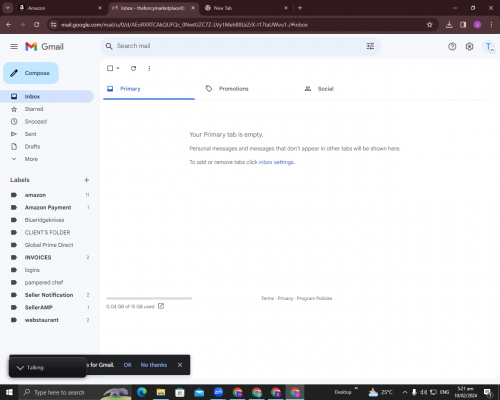Create a new label with plus icon

(x=87, y=180)
